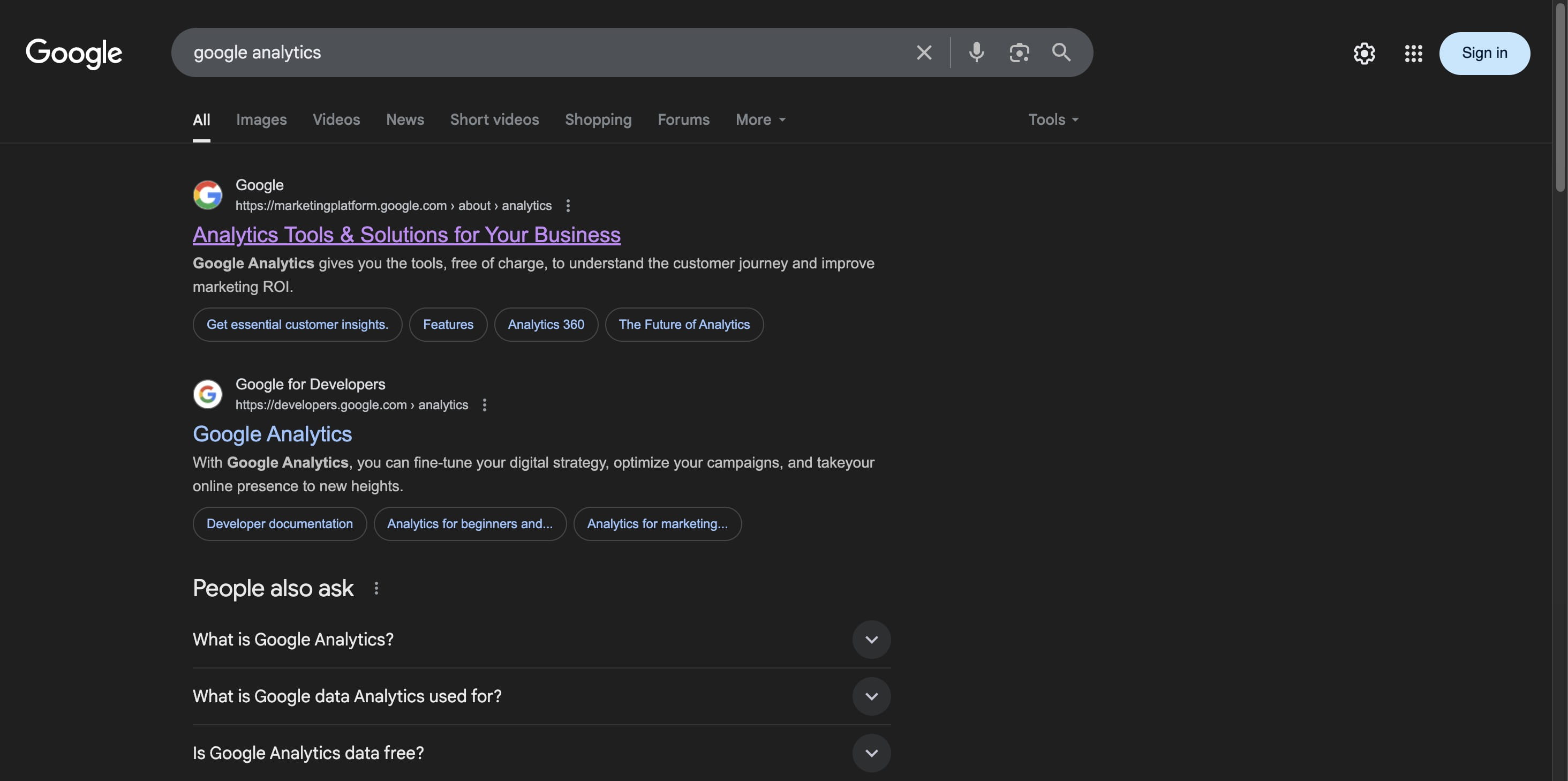Open the Tools dropdown
The height and width of the screenshot is (781, 1568).
click(1052, 119)
